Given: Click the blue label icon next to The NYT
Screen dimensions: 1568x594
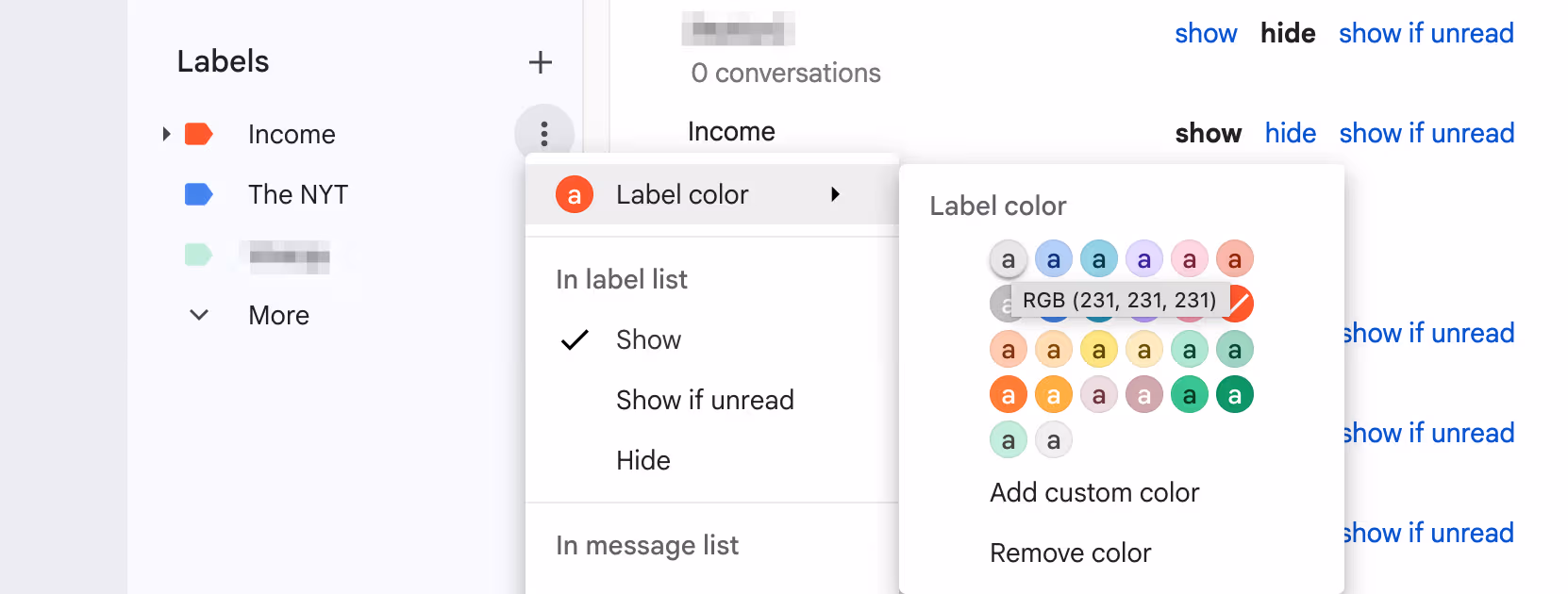Looking at the screenshot, I should point(199,194).
